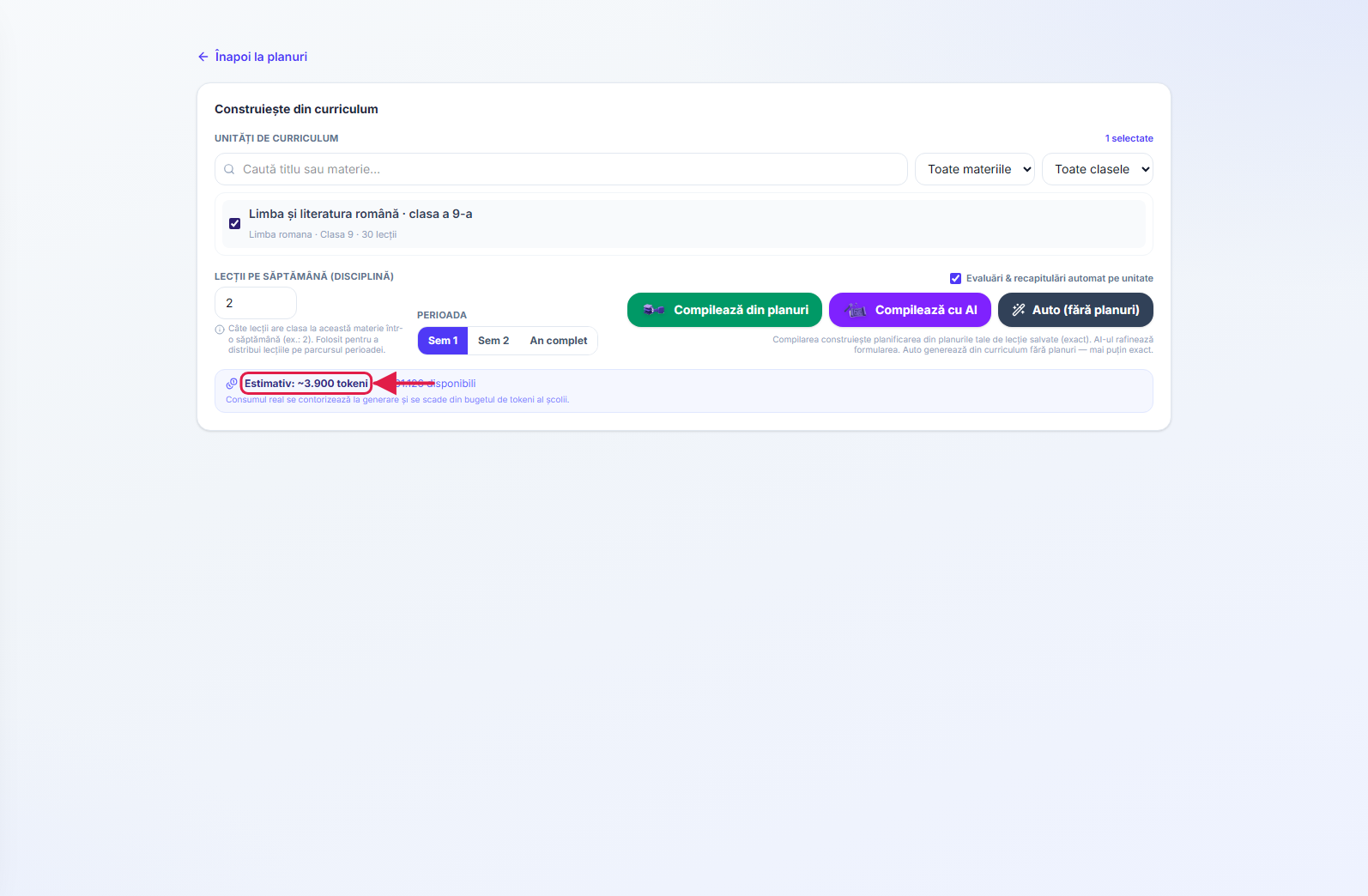Screen dimensions: 1368x896
Task: Click Compilează cu AI button
Action: tap(910, 310)
